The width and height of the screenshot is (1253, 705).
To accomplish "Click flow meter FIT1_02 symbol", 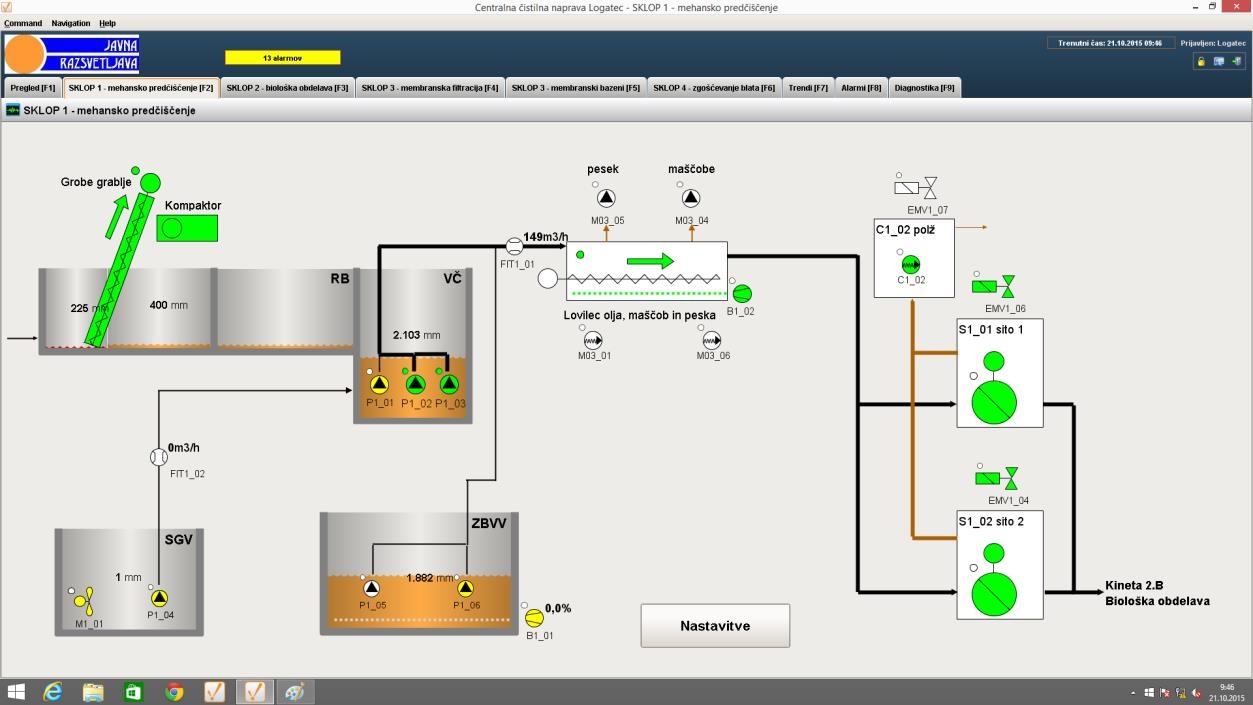I will [158, 456].
